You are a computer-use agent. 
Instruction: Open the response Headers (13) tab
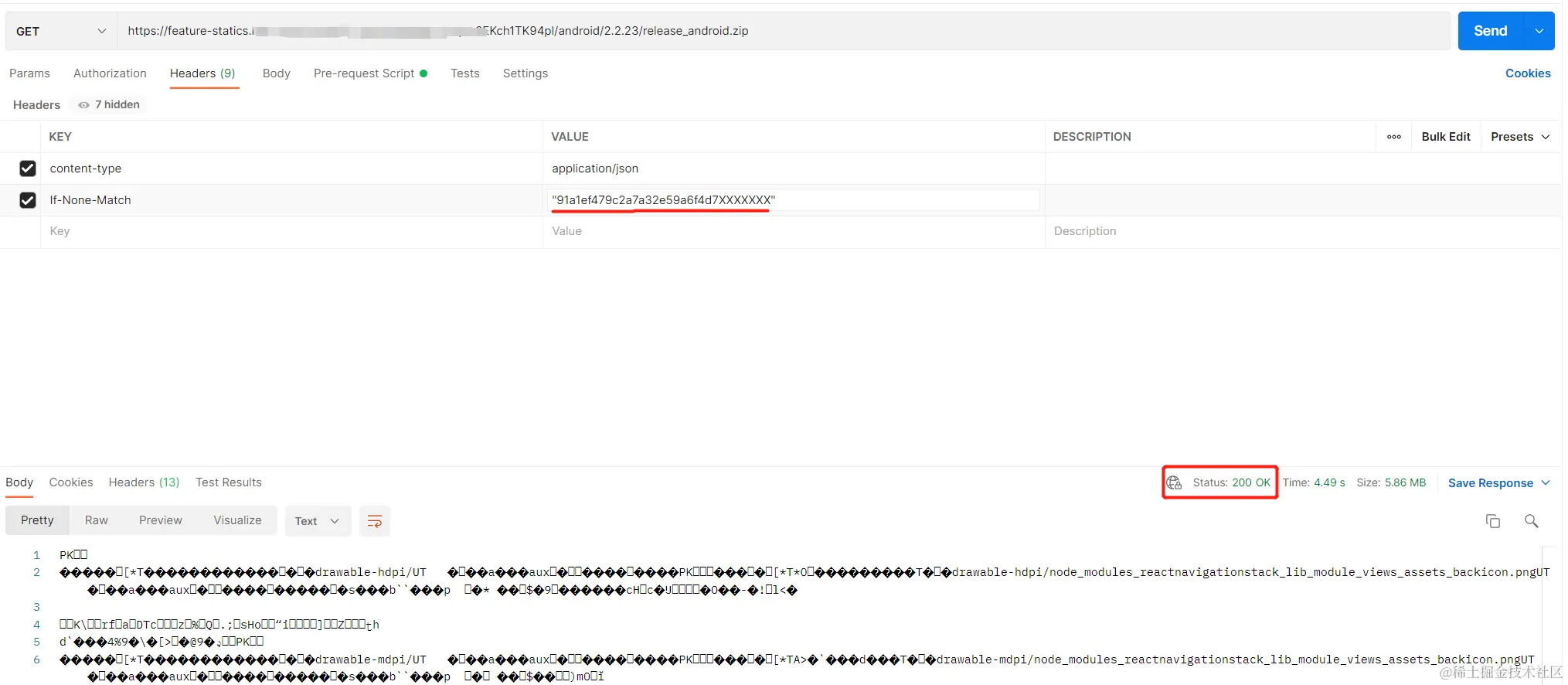pyautogui.click(x=144, y=482)
